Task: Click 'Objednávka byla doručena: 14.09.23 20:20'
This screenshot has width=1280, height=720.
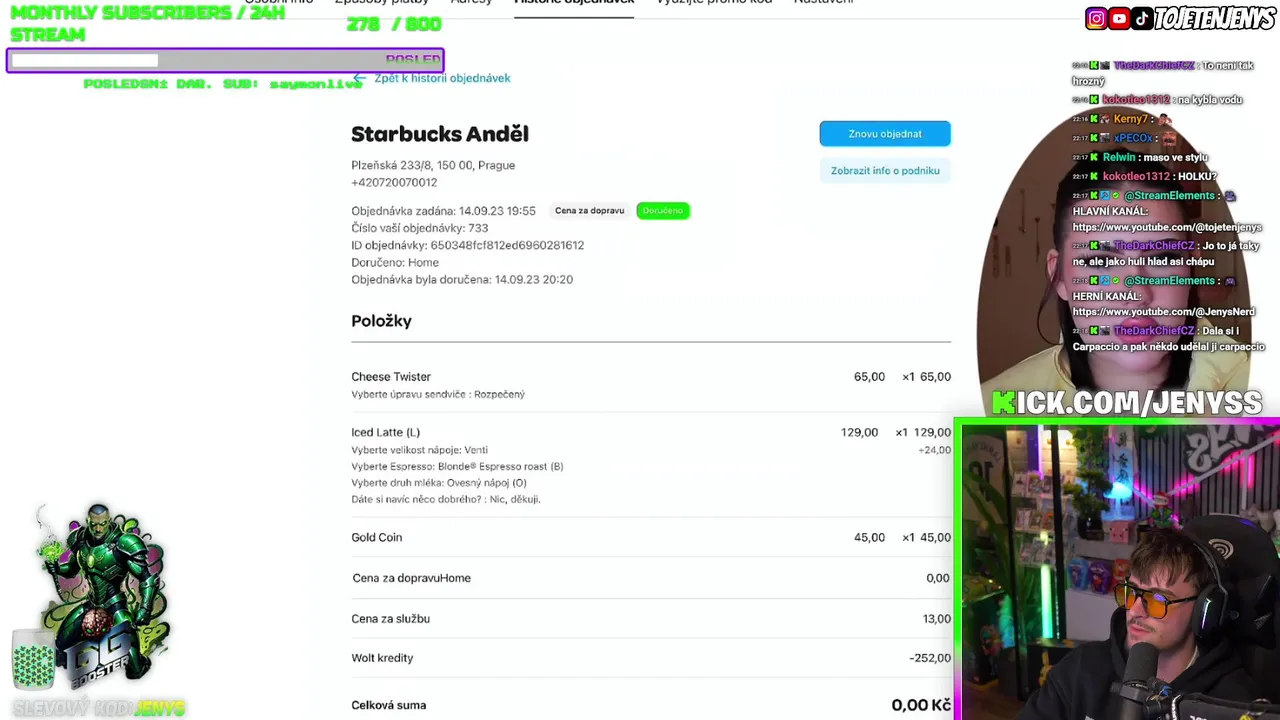Action: 462,279
